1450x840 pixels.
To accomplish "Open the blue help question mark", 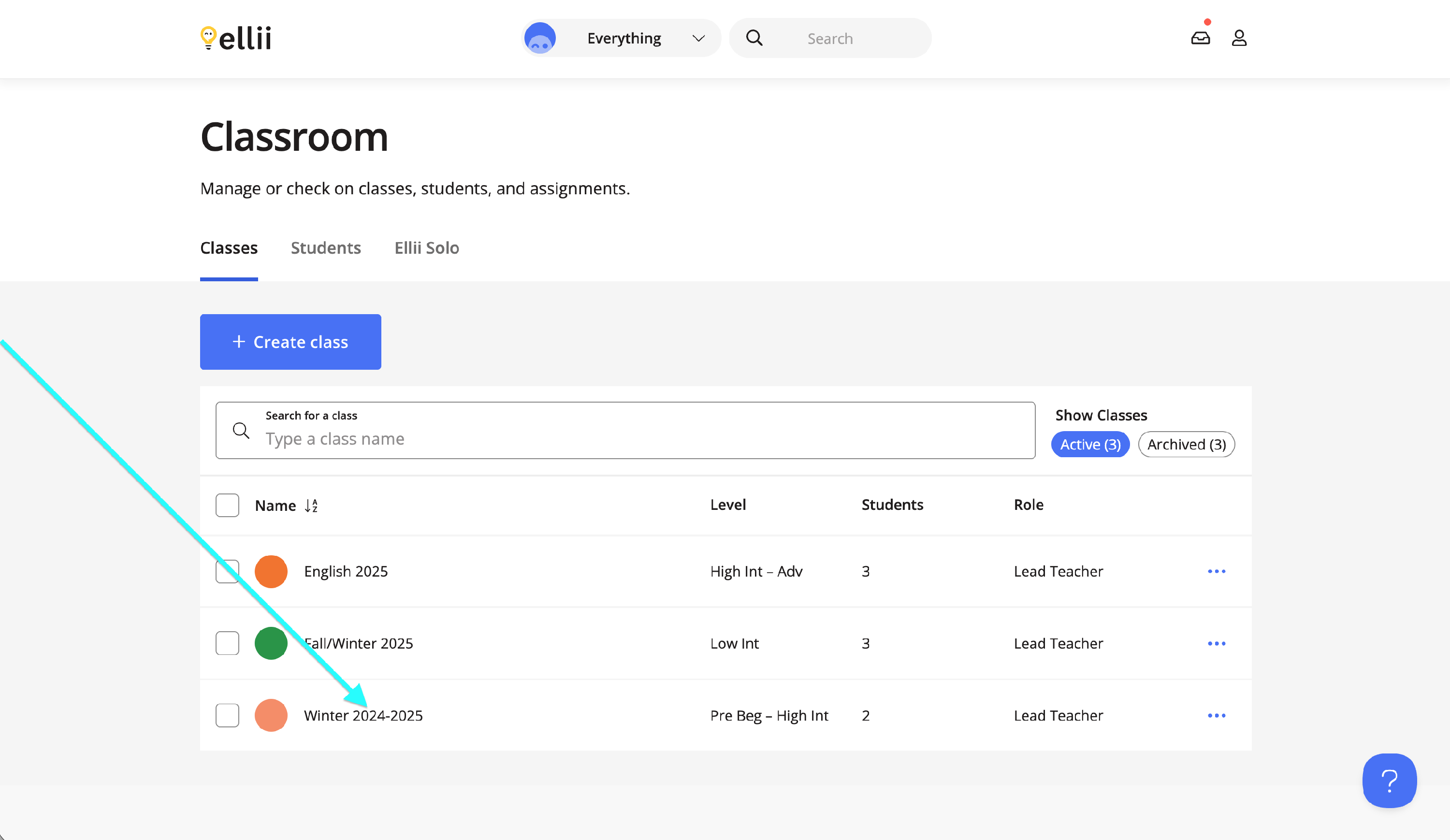I will click(x=1389, y=780).
